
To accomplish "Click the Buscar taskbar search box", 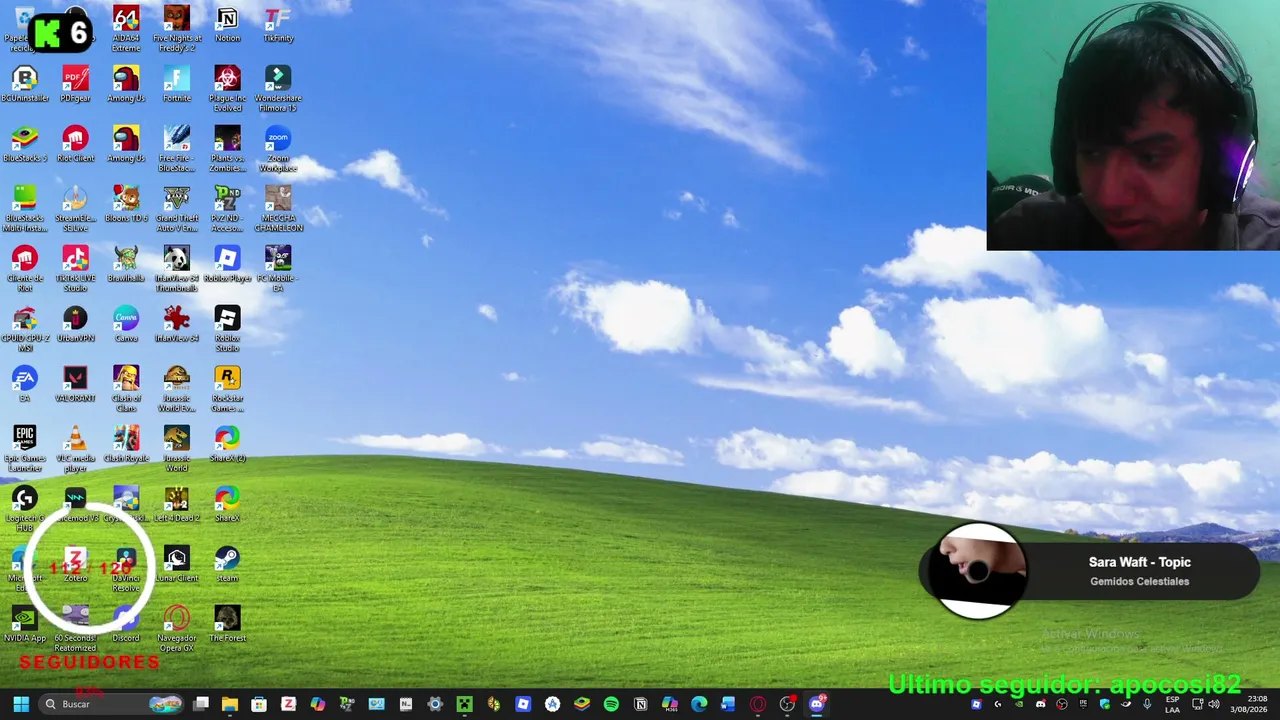I will [113, 704].
